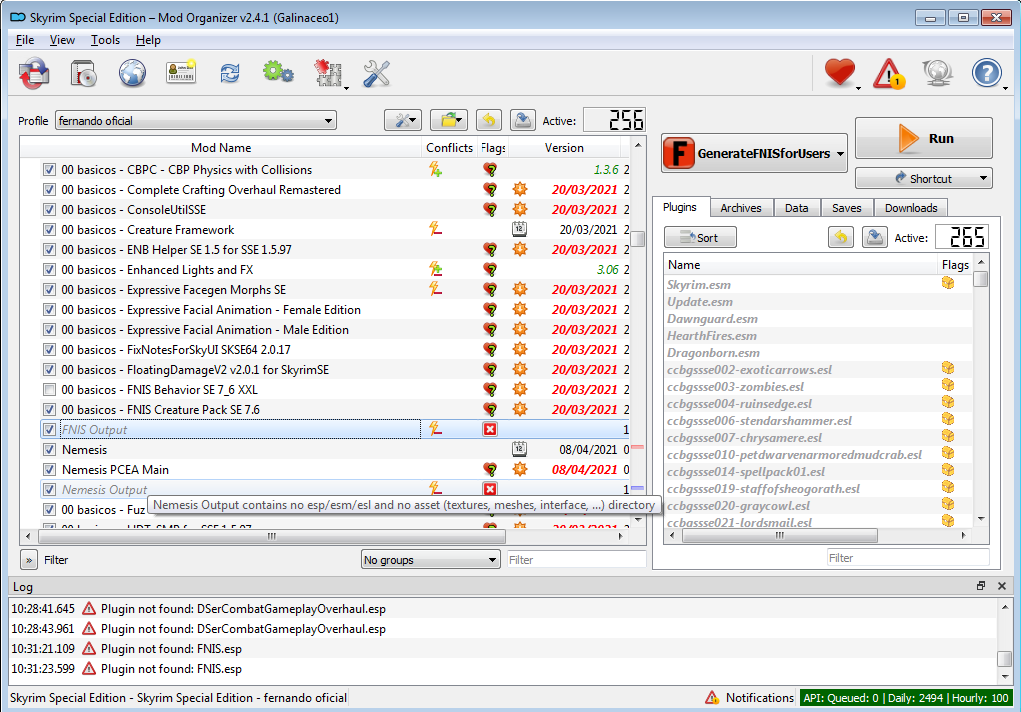Click the Refresh arrows icon
Image resolution: width=1021 pixels, height=712 pixels.
pyautogui.click(x=230, y=73)
